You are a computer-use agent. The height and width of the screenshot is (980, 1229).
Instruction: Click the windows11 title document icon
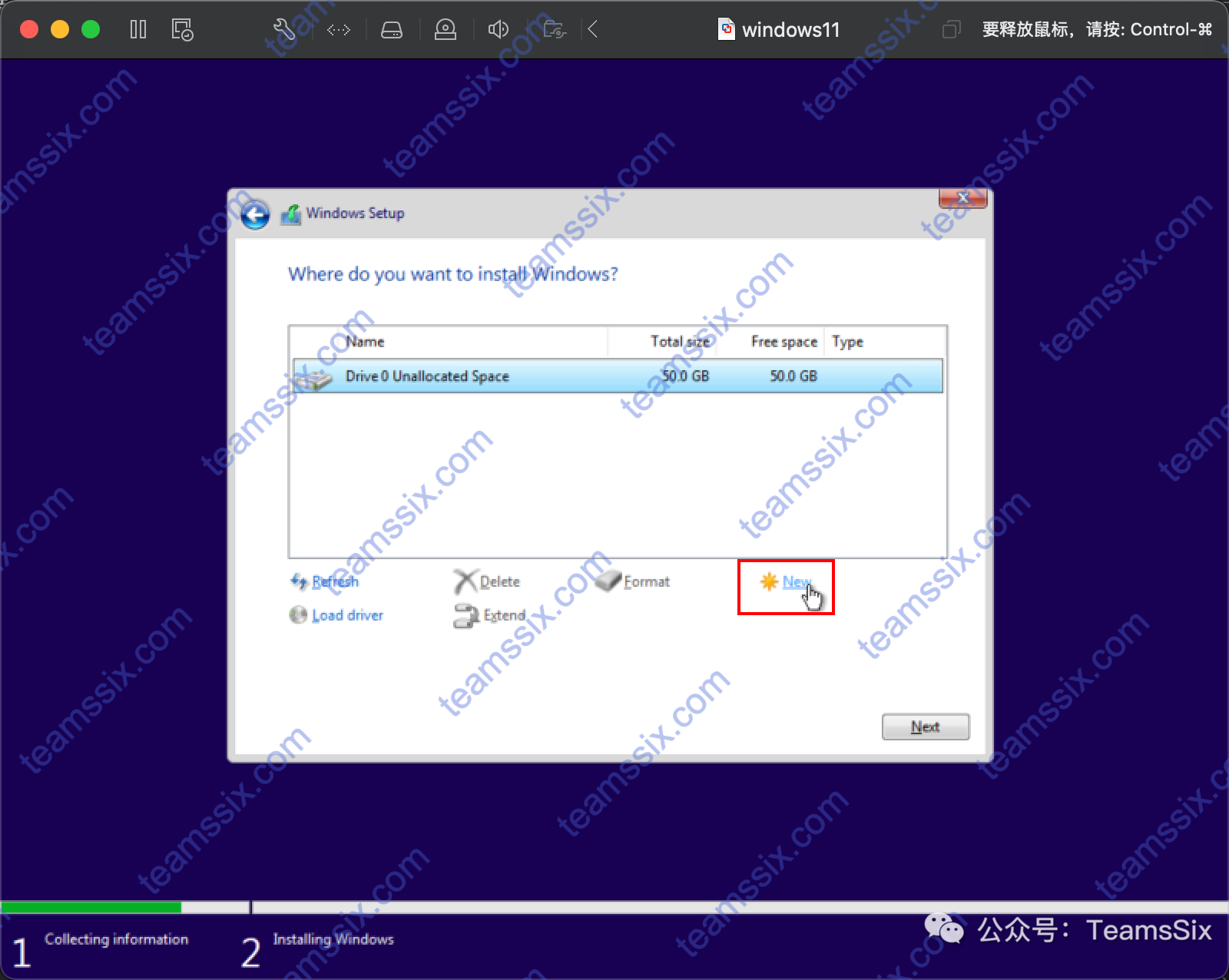[x=726, y=29]
